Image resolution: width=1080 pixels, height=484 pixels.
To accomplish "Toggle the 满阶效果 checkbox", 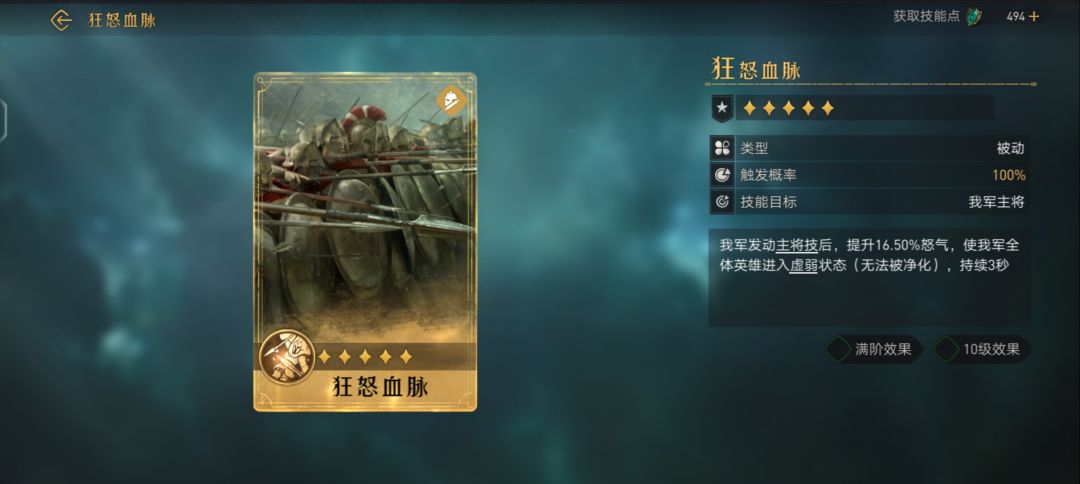I will pyautogui.click(x=838, y=349).
